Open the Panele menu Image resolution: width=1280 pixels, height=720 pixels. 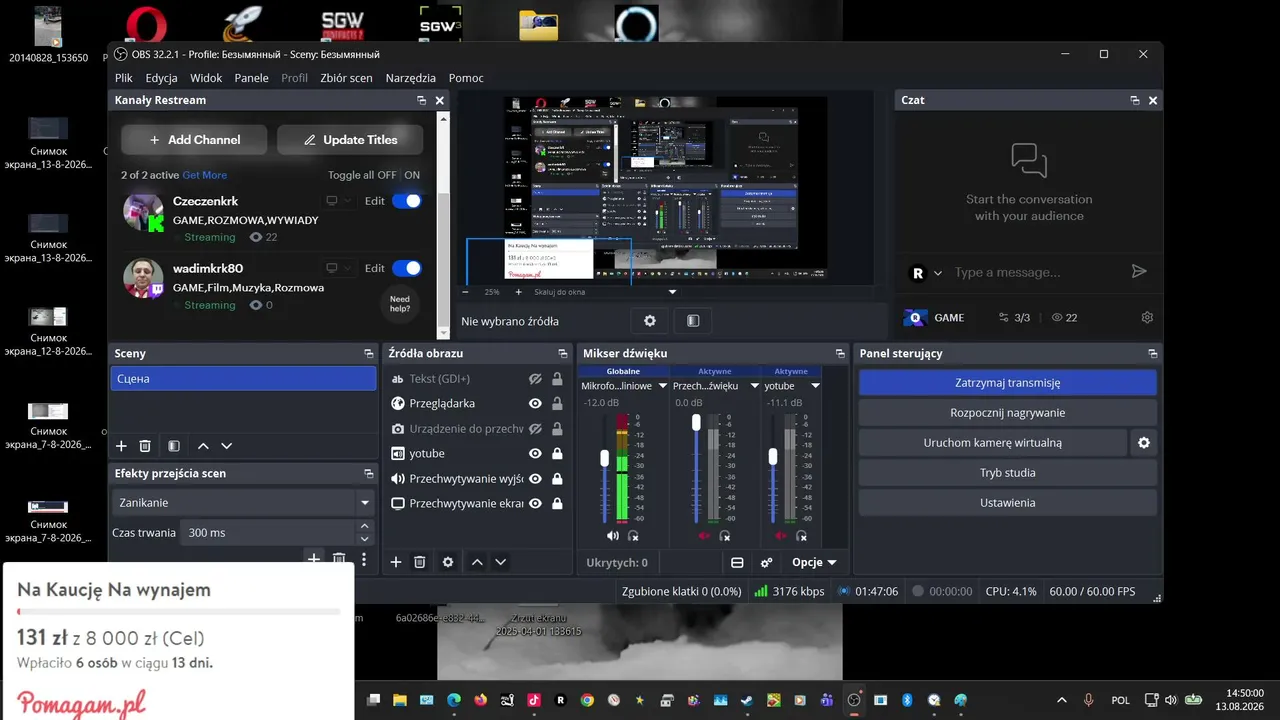252,78
